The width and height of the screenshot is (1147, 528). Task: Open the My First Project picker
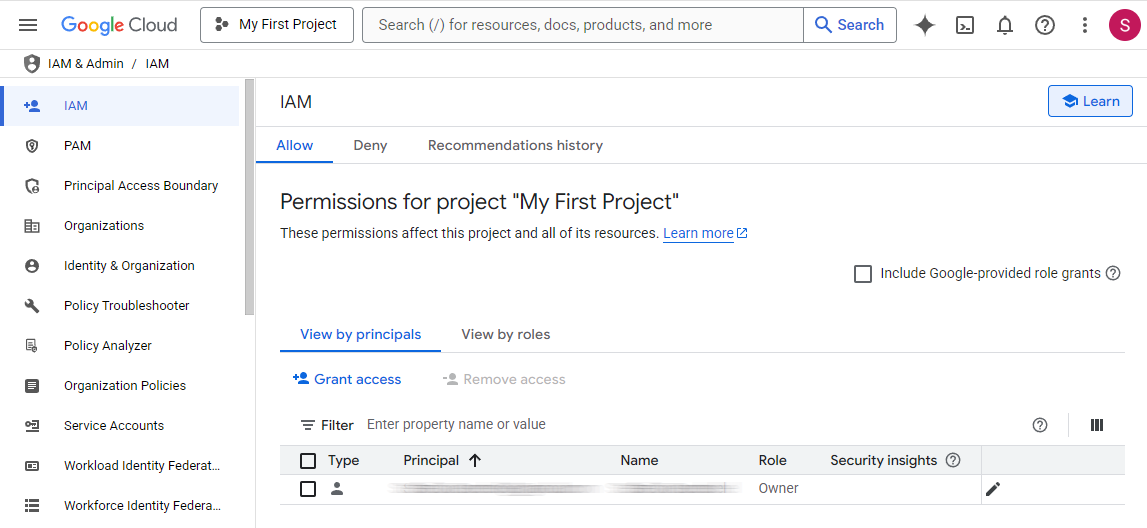[277, 25]
